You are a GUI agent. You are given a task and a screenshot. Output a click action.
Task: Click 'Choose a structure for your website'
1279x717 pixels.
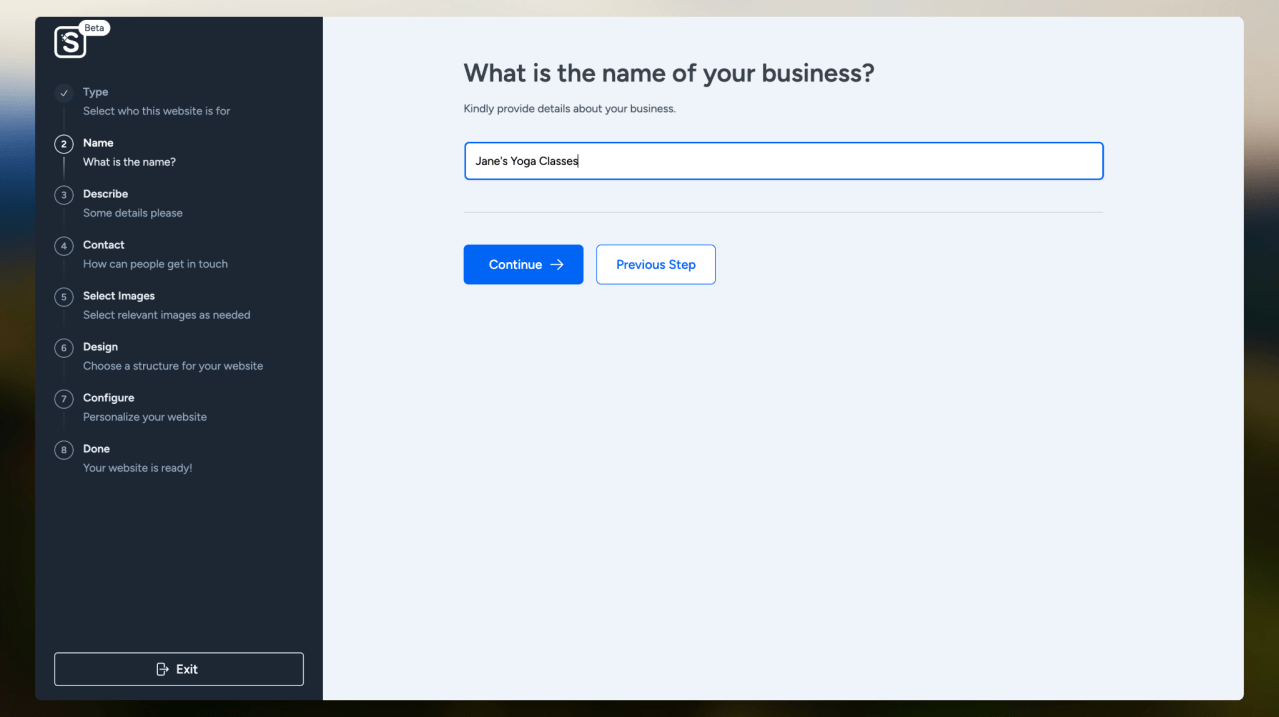coord(173,366)
